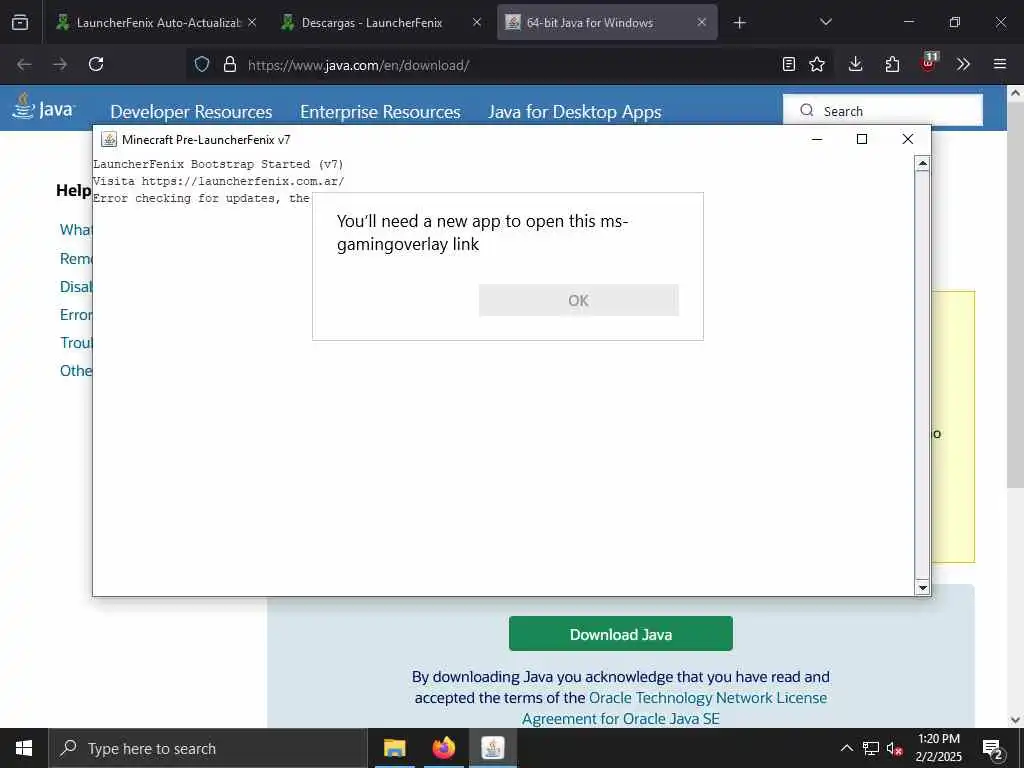Image resolution: width=1024 pixels, height=768 pixels.
Task: Show hidden system tray icons
Action: (x=846, y=748)
